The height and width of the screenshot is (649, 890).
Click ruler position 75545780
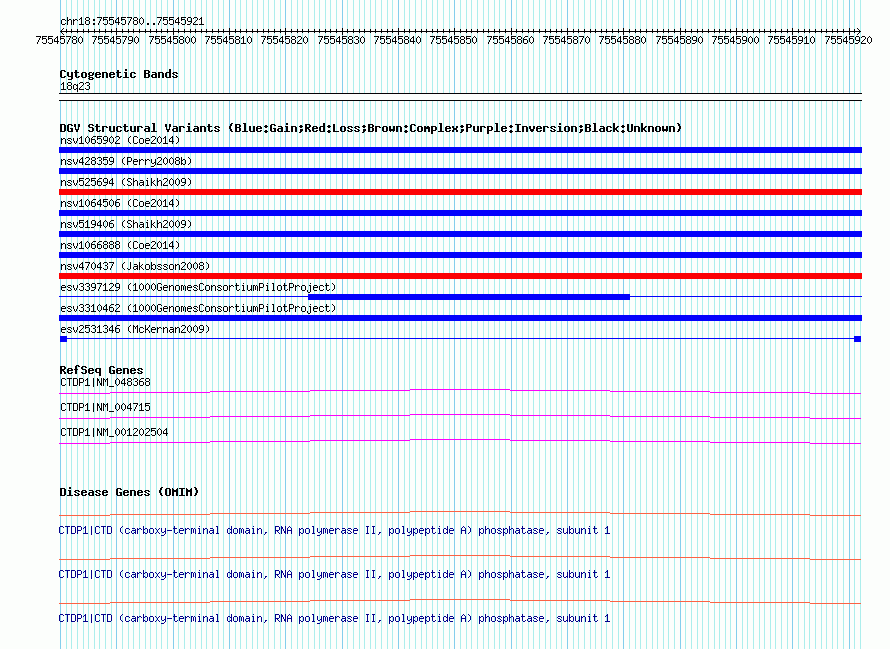[x=59, y=40]
